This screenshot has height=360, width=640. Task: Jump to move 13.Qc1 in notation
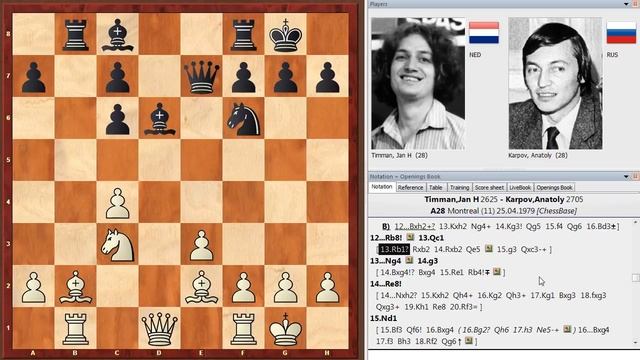(431, 238)
